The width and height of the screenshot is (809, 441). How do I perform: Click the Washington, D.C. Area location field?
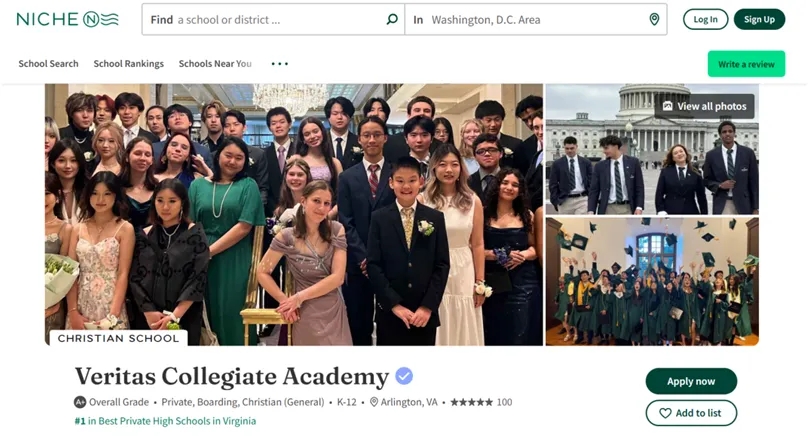tap(530, 19)
